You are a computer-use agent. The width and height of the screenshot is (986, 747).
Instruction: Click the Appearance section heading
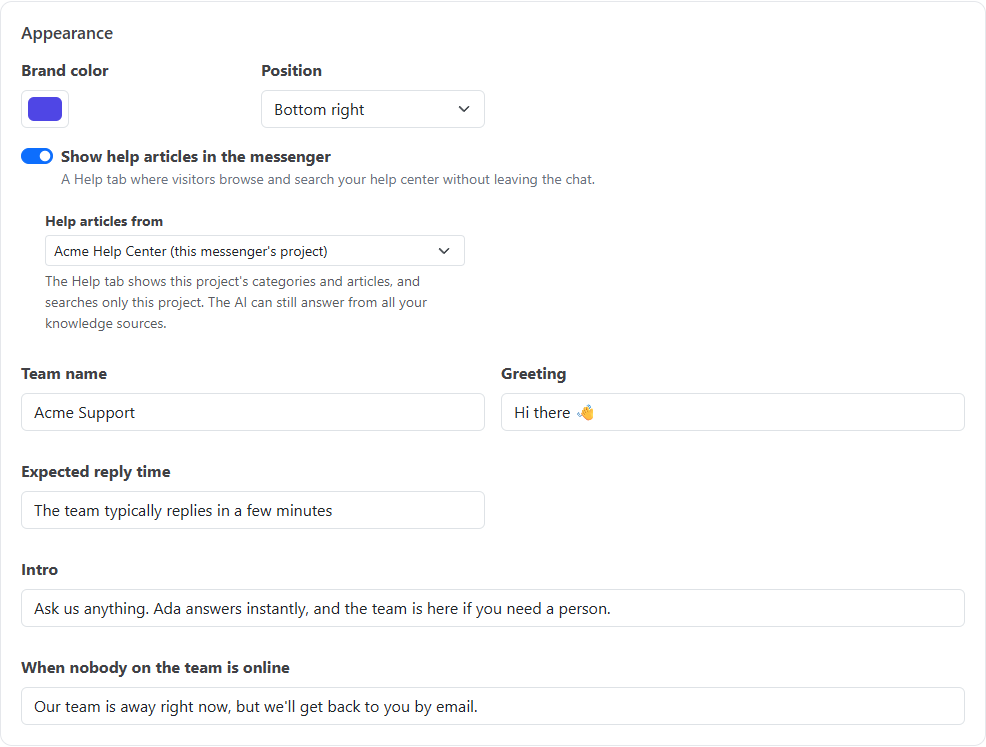pos(67,33)
